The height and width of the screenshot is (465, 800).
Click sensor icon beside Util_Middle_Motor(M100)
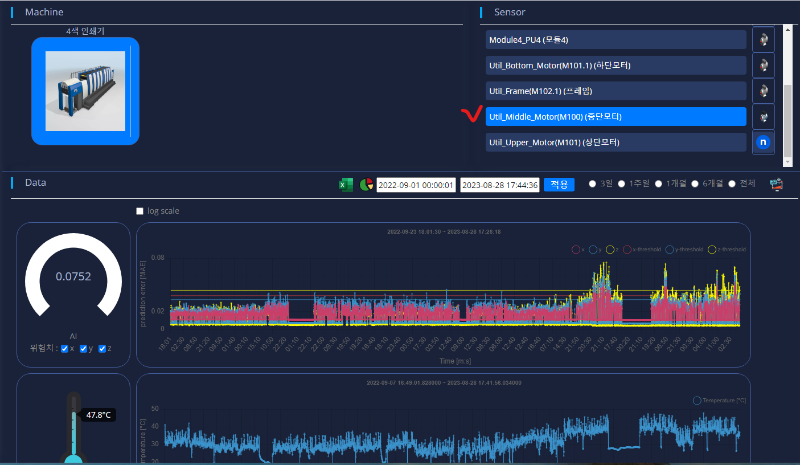[763, 117]
